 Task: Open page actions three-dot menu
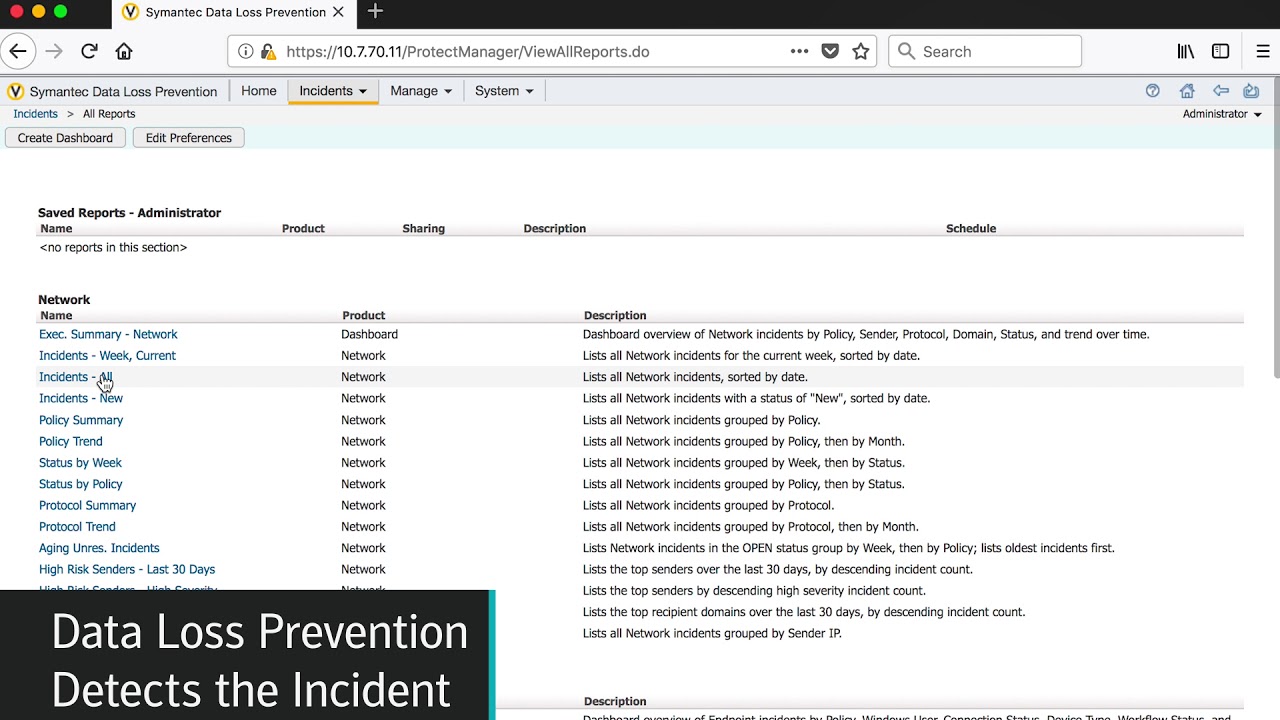(799, 51)
